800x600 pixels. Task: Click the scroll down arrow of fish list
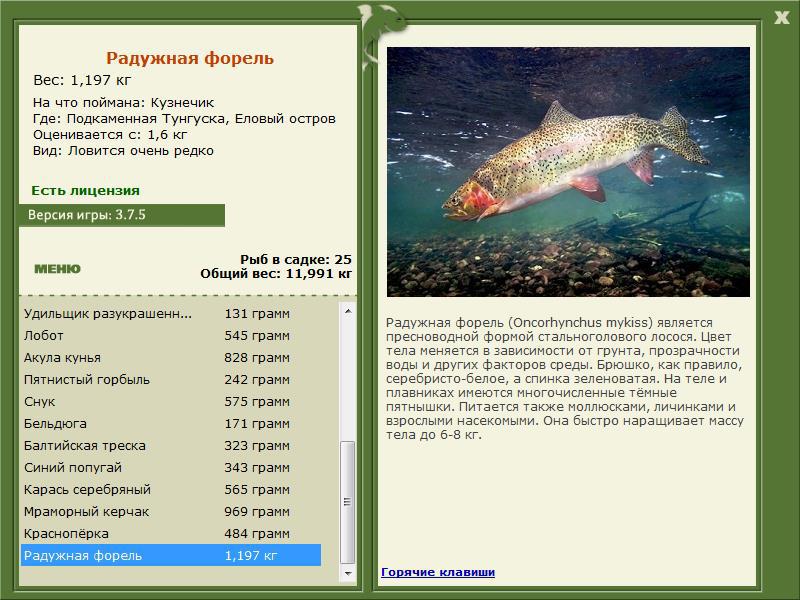(x=348, y=573)
